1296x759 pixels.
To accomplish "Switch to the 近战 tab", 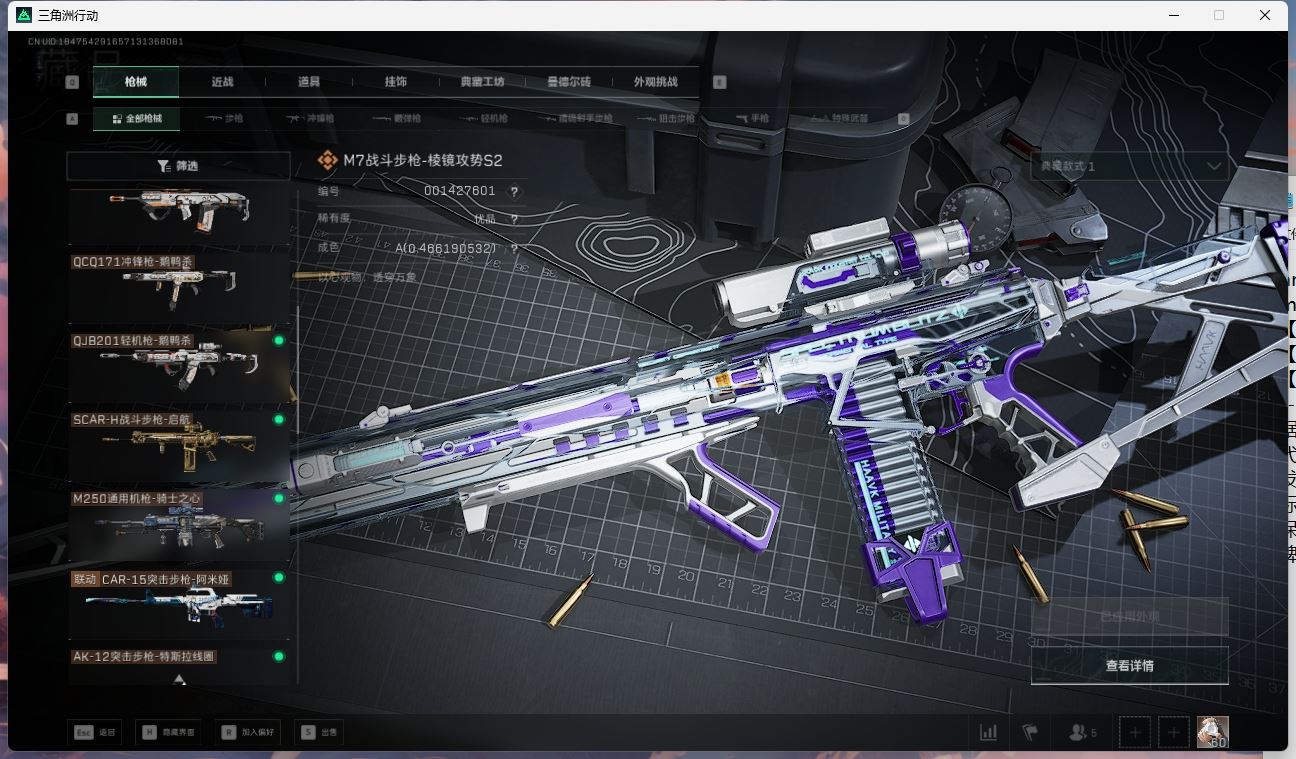I will 221,82.
